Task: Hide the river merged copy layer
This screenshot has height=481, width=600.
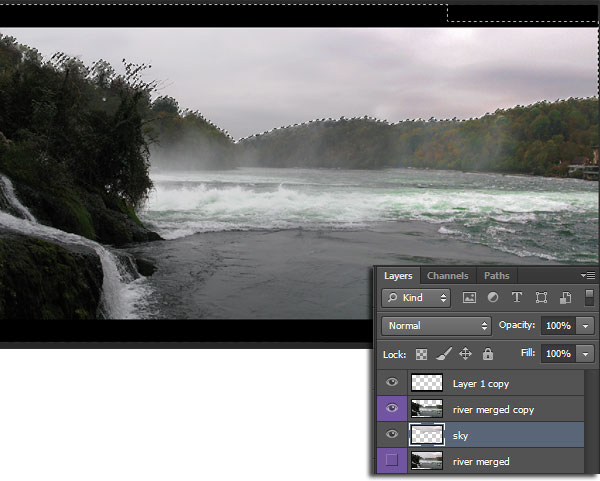Action: (x=391, y=408)
